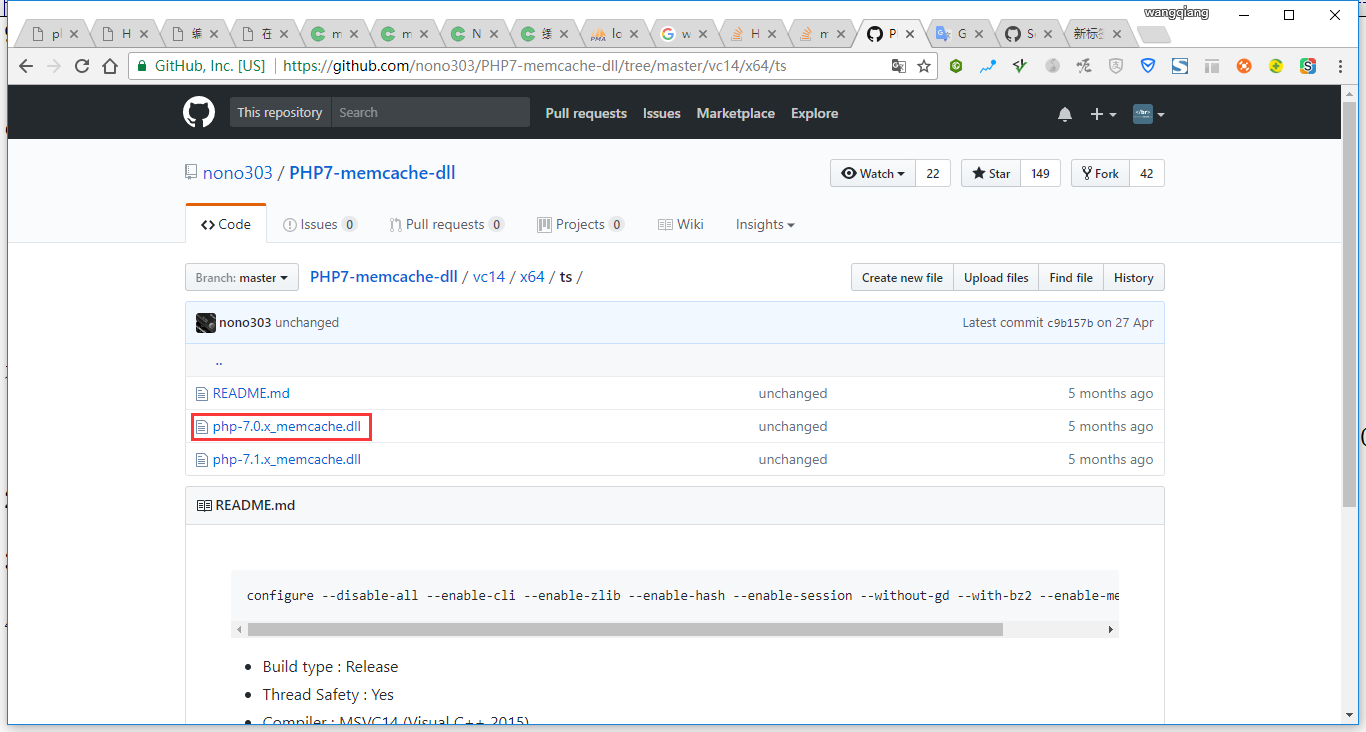
Task: Expand the Insights dropdown
Action: [765, 225]
